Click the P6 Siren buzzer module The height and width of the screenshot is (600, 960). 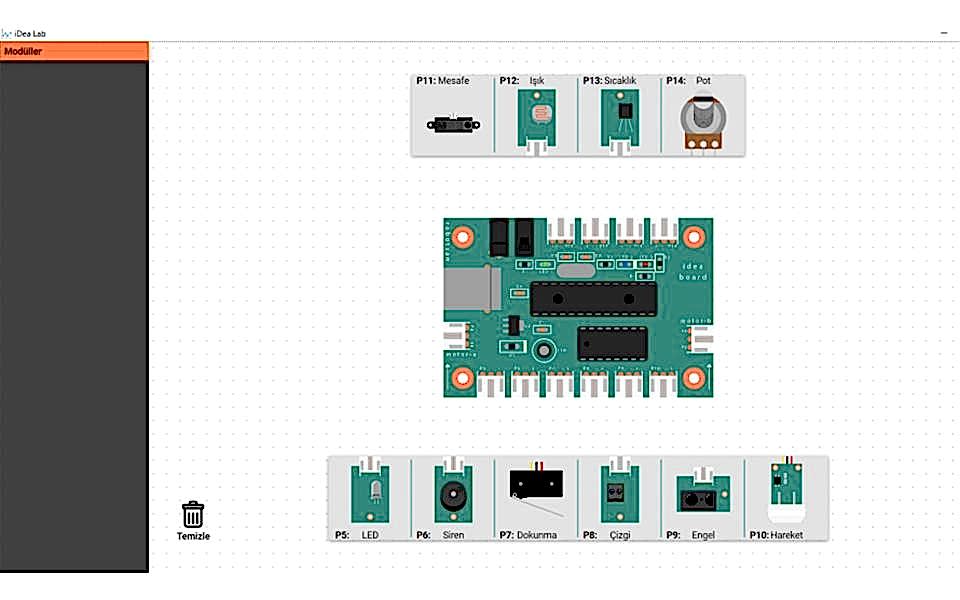click(453, 495)
